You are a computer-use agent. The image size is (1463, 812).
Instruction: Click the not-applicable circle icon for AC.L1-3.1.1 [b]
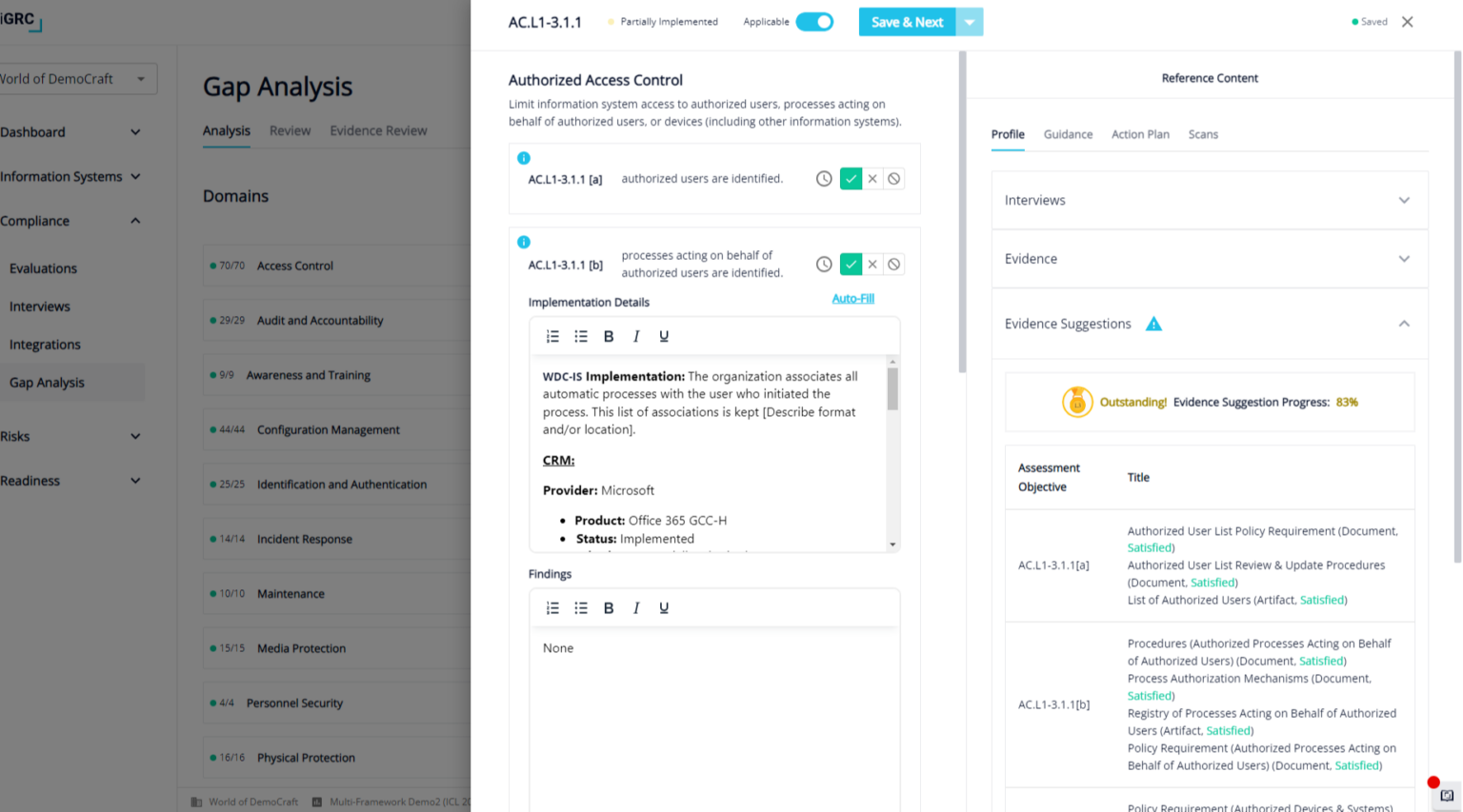pyautogui.click(x=893, y=265)
